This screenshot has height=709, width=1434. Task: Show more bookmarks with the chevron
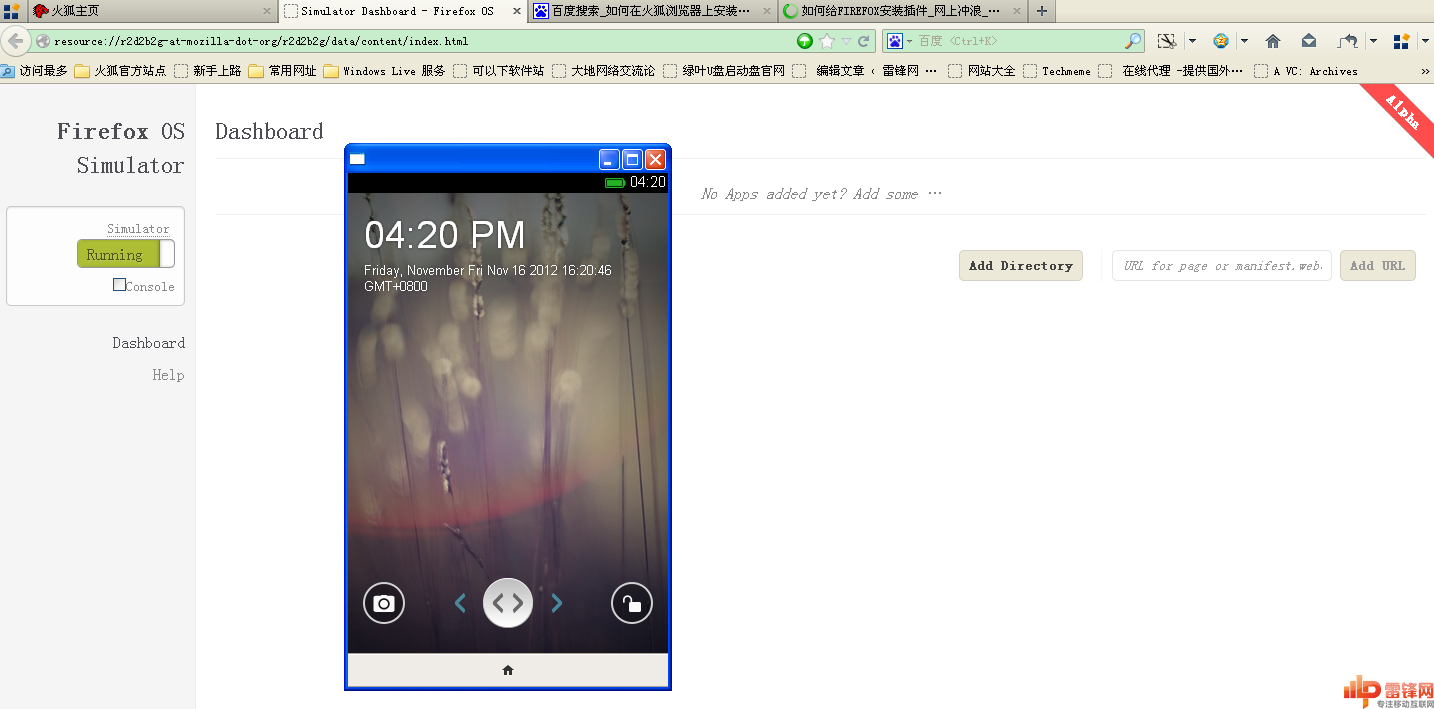click(1425, 71)
